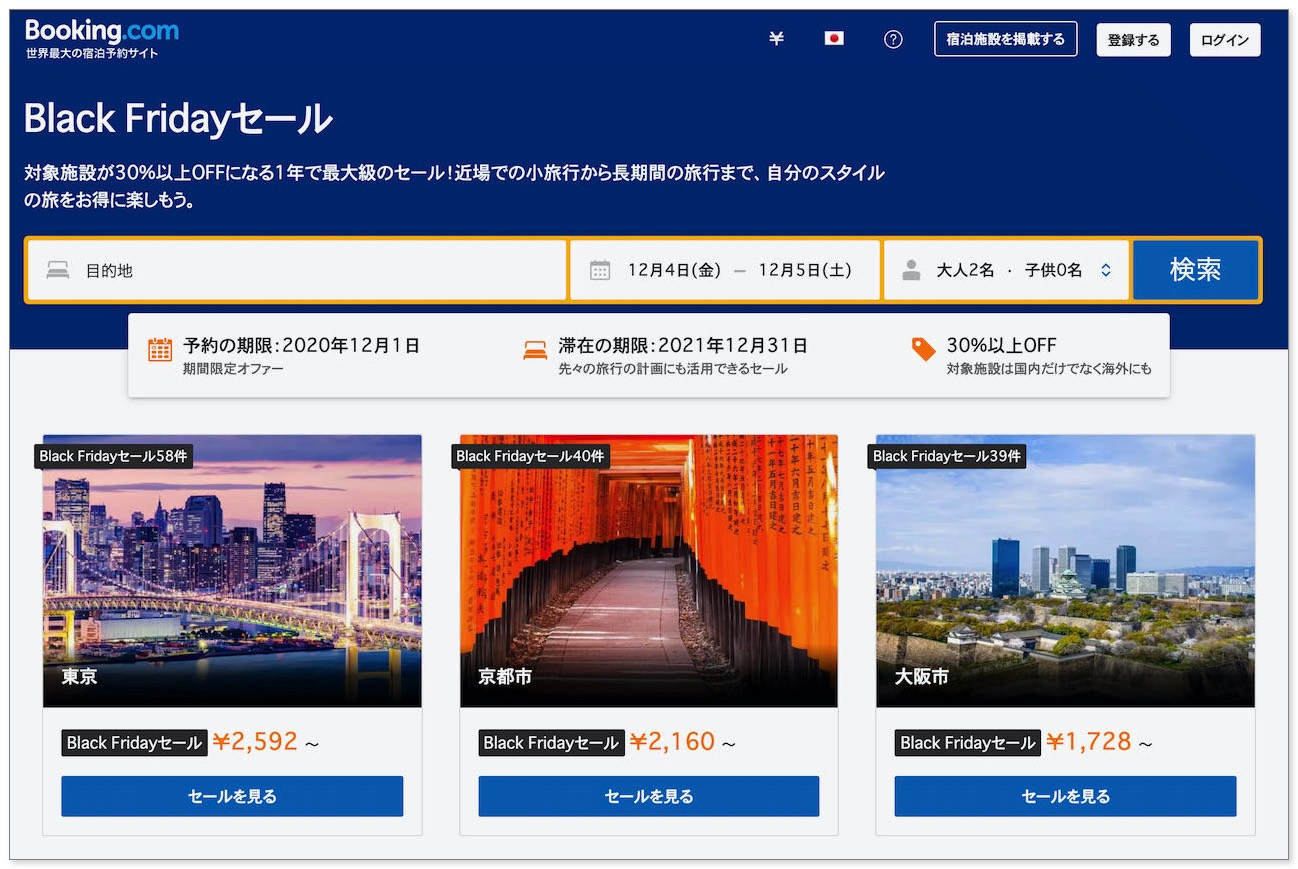Click the 予約の期限:2020年12月1日 text
This screenshot has height=869, width=1298.
pyautogui.click(x=301, y=345)
